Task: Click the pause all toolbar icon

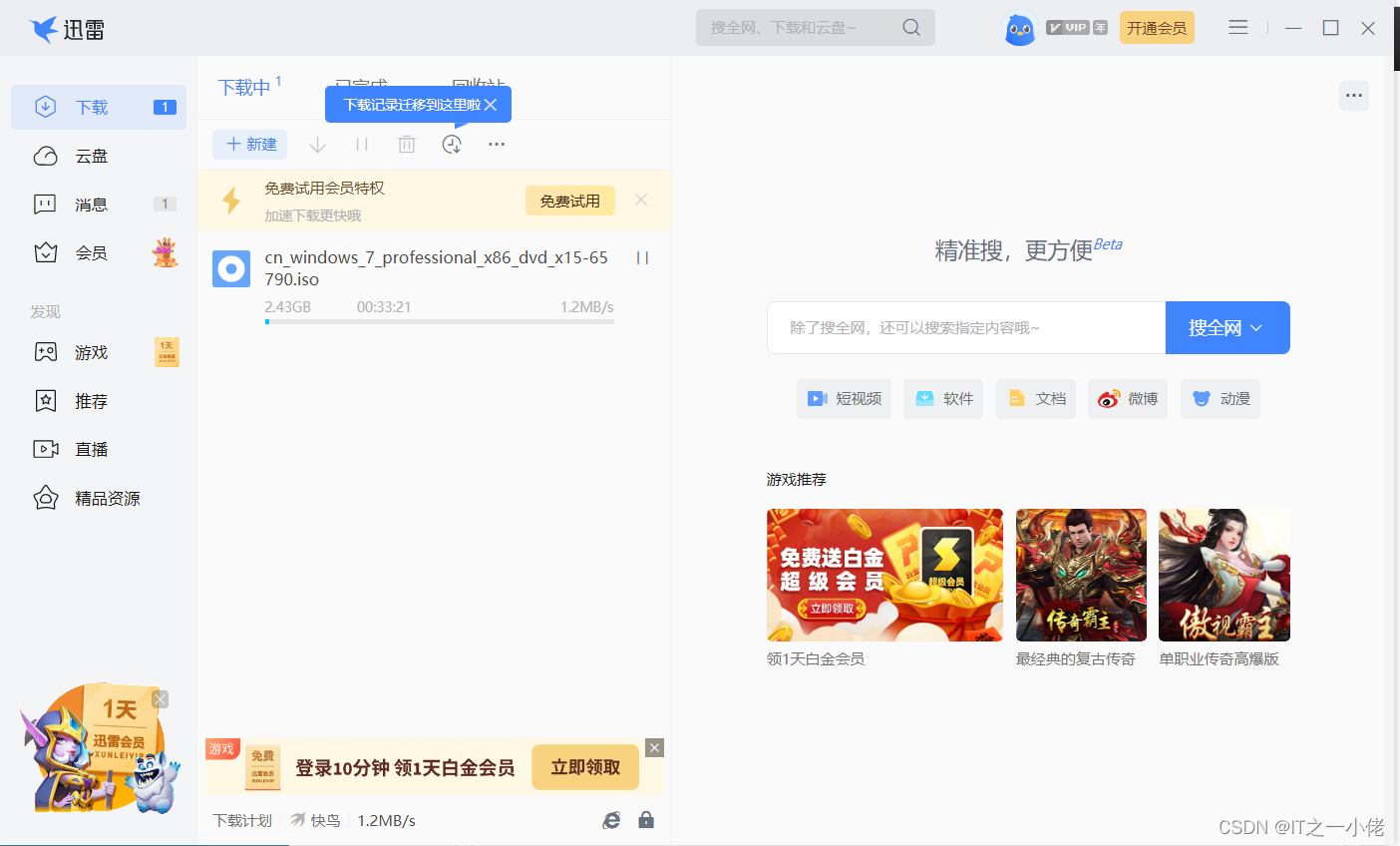Action: (x=362, y=145)
